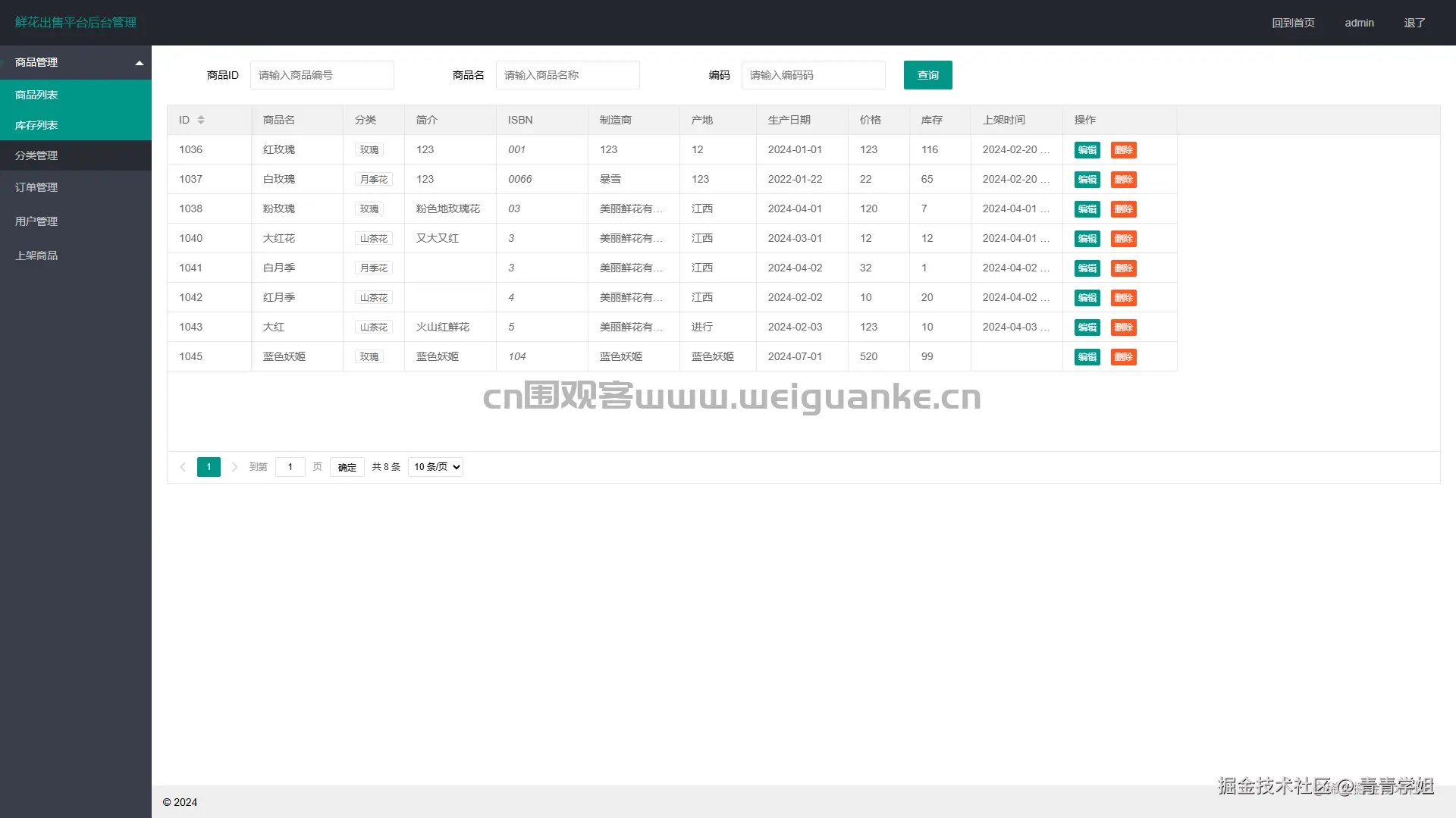The height and width of the screenshot is (818, 1456).
Task: Delete row 1045 蓝色妖姬
Action: tap(1124, 357)
